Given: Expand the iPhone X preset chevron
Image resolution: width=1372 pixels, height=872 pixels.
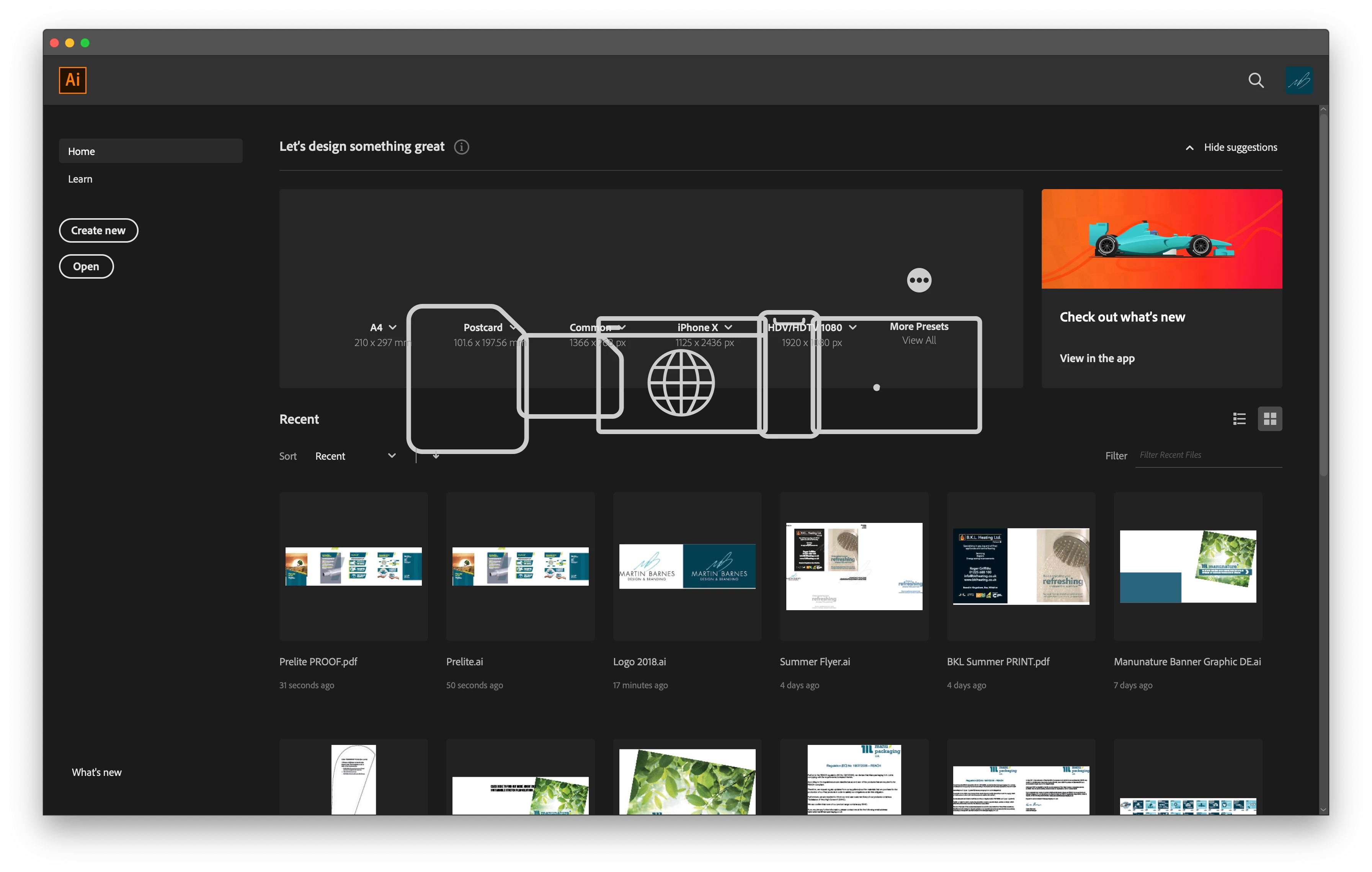Looking at the screenshot, I should pyautogui.click(x=728, y=328).
